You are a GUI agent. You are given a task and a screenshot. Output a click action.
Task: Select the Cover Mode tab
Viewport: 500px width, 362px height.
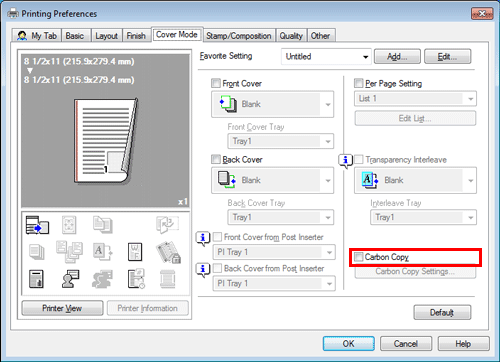(177, 34)
